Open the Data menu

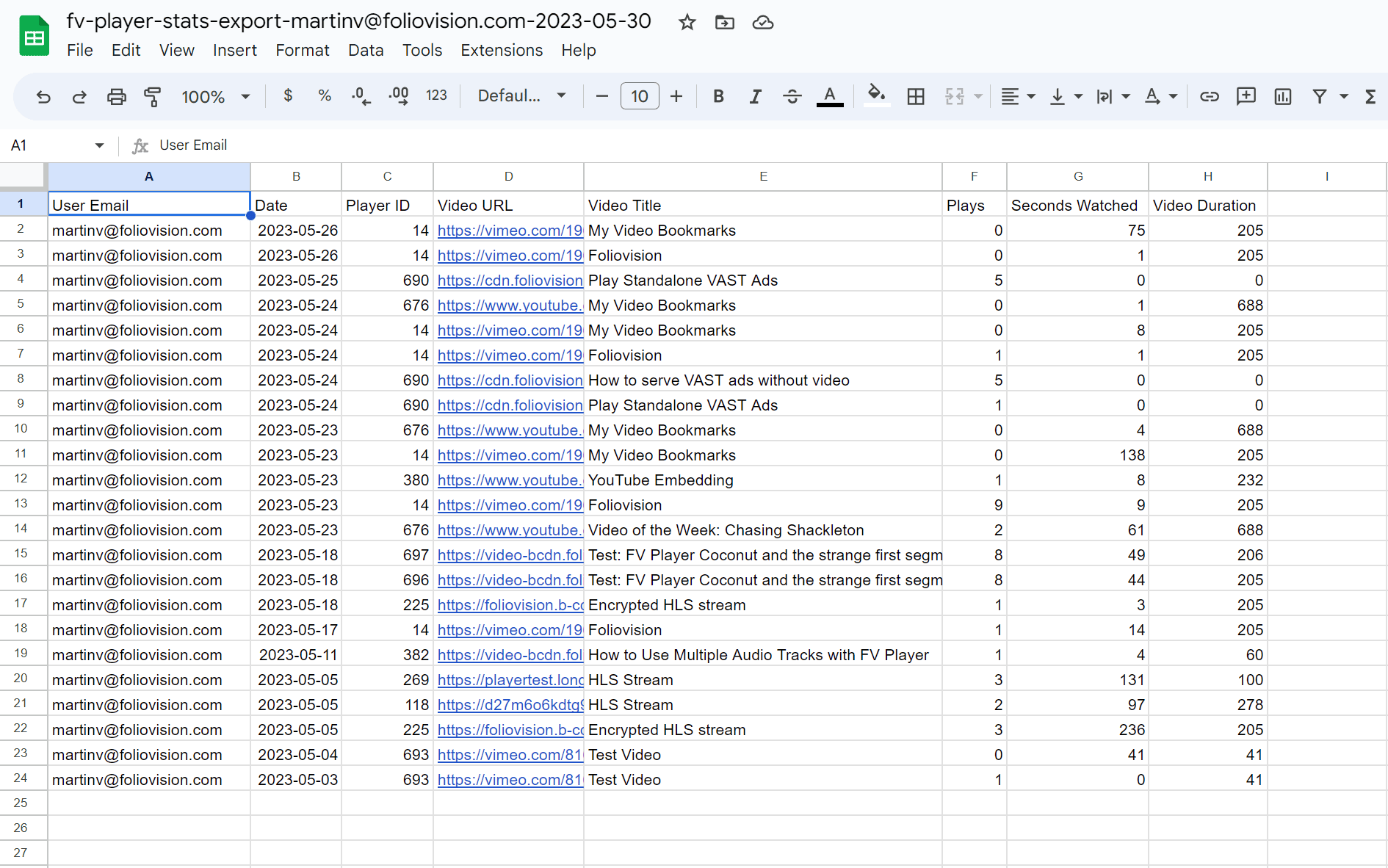[366, 50]
